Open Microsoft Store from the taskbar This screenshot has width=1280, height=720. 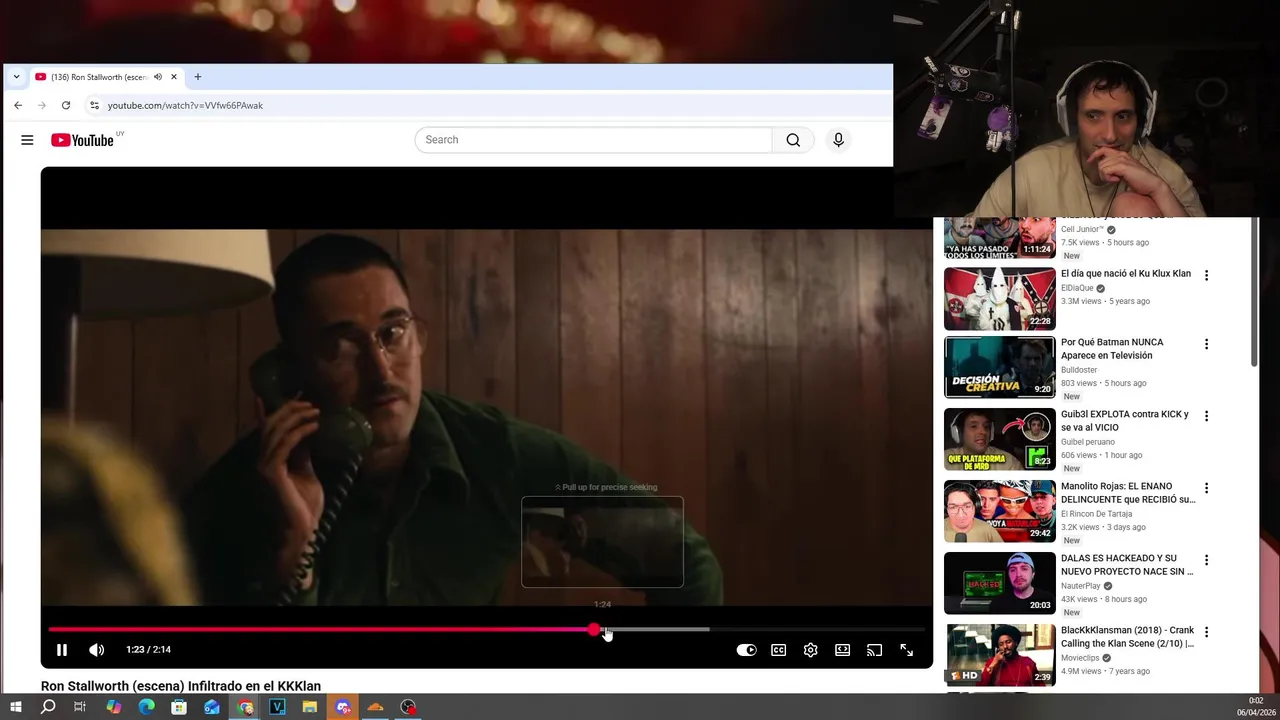pos(179,707)
